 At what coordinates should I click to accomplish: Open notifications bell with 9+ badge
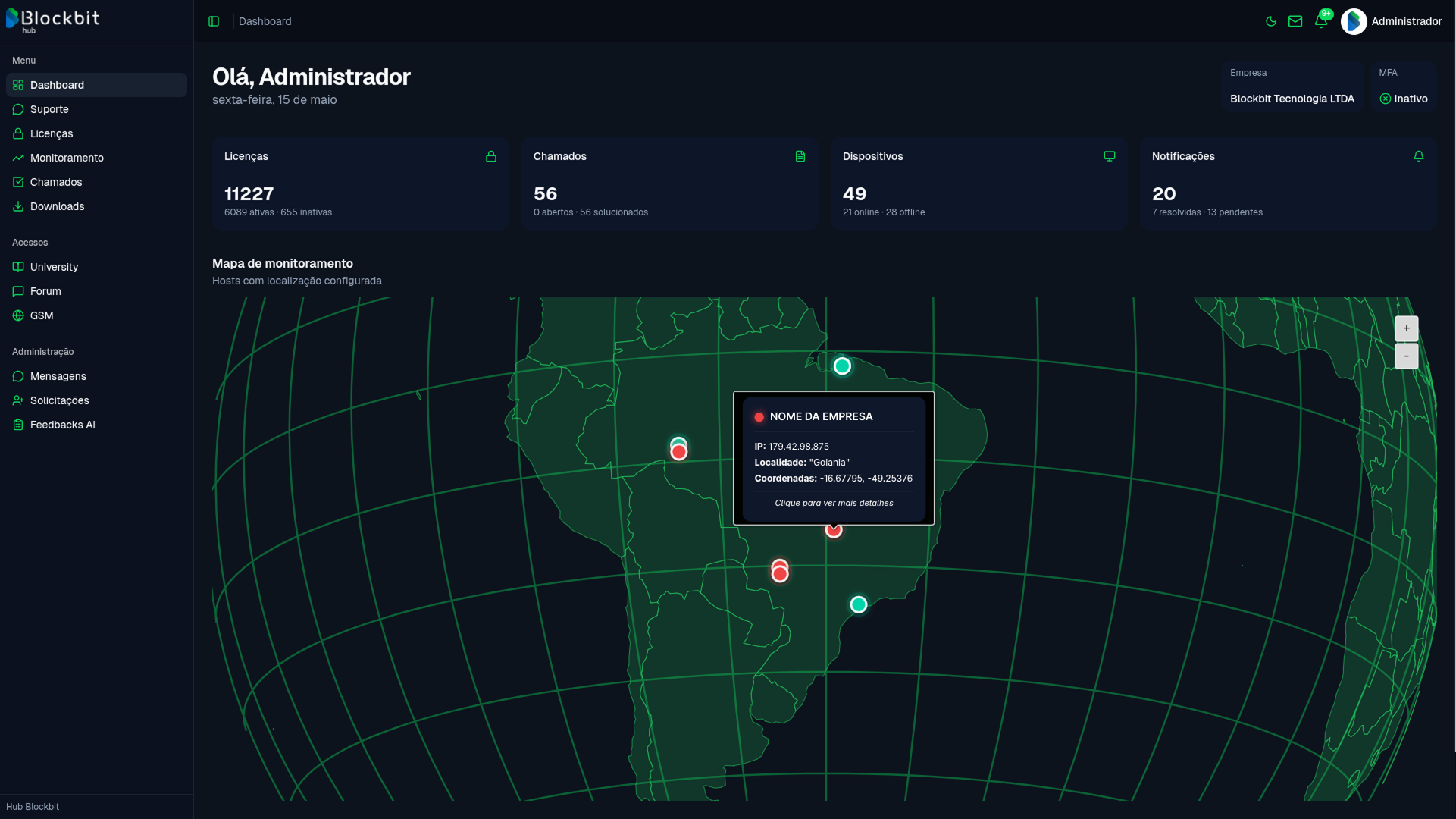point(1321,20)
